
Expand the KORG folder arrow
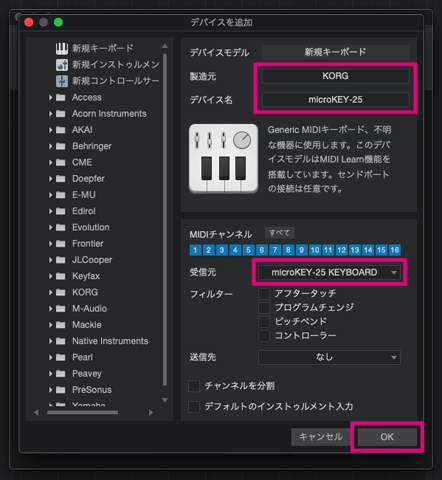coord(50,292)
